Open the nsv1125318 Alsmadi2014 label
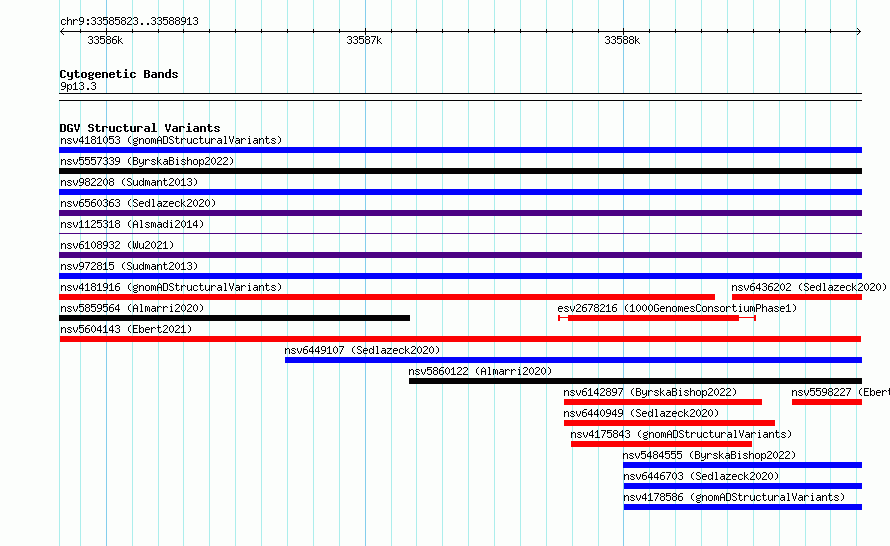The width and height of the screenshot is (890, 546). pyautogui.click(x=132, y=224)
